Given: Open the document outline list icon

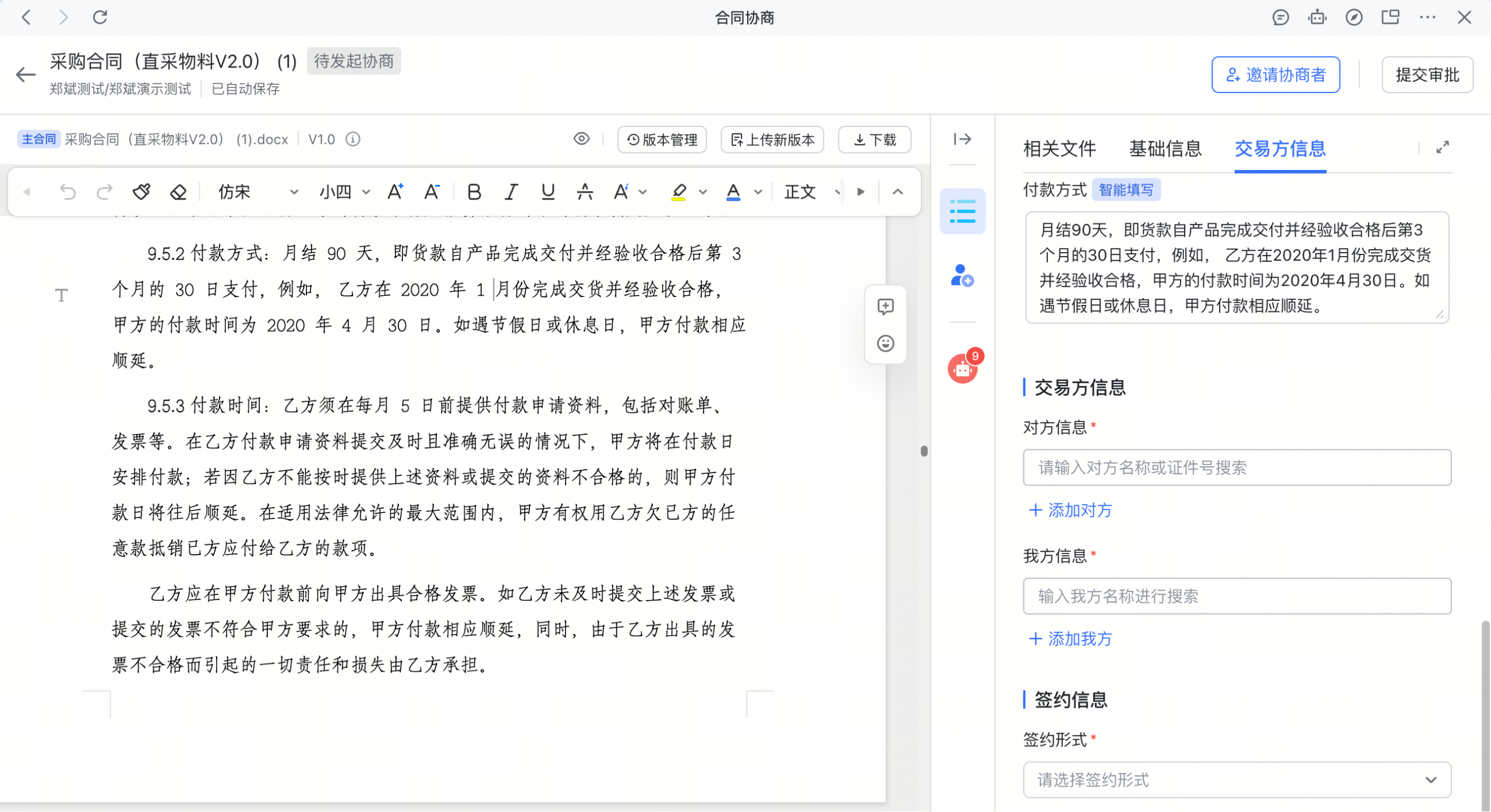Looking at the screenshot, I should click(962, 211).
